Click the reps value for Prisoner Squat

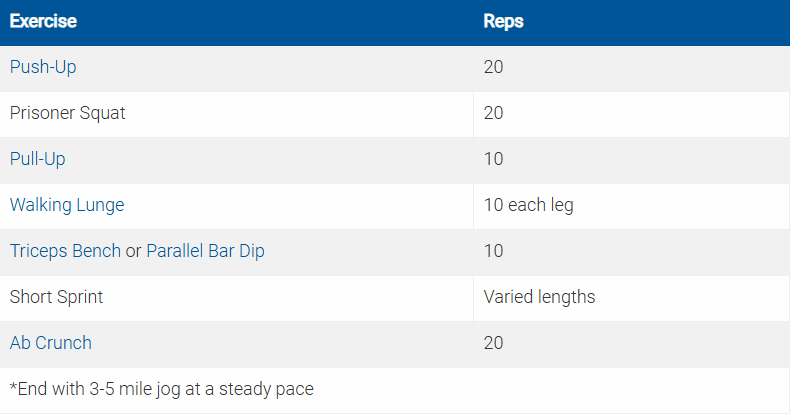tap(493, 113)
